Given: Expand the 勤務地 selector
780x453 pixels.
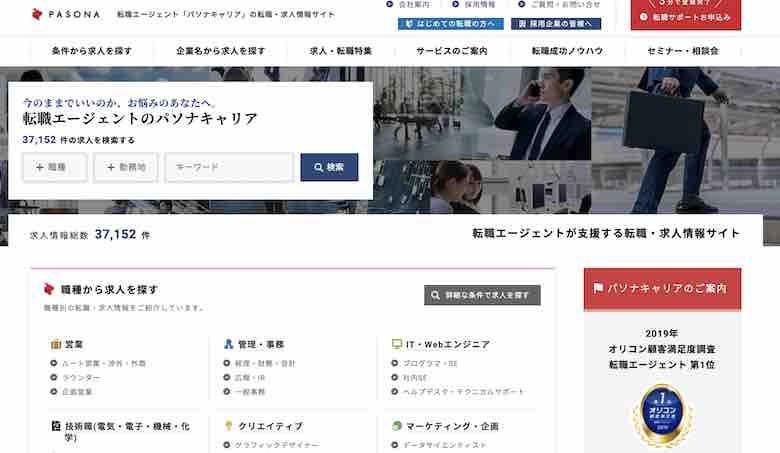Looking at the screenshot, I should [x=126, y=167].
